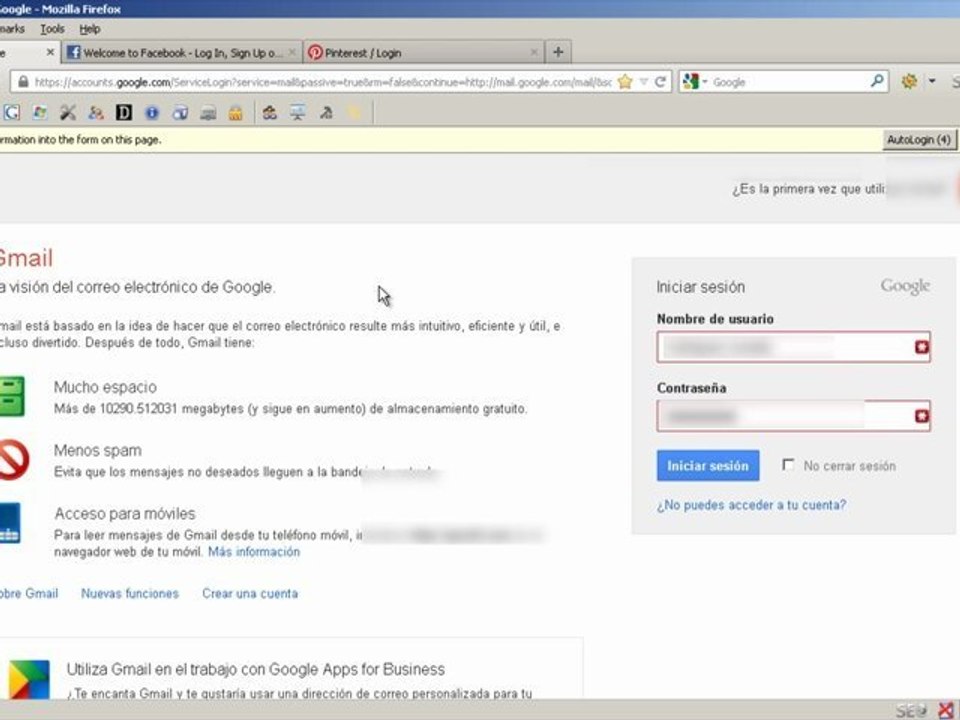Screen dimensions: 960x720
Task: Open the Tools menu
Action: click(x=52, y=29)
